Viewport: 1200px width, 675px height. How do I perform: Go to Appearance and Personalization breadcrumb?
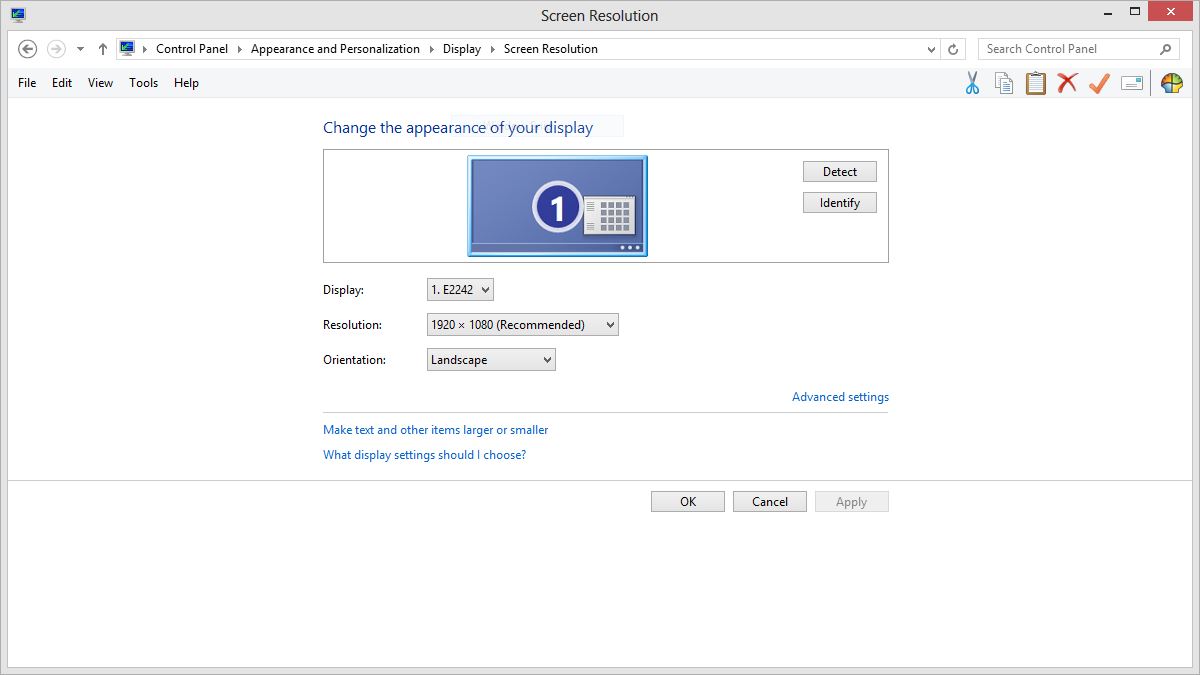(335, 49)
